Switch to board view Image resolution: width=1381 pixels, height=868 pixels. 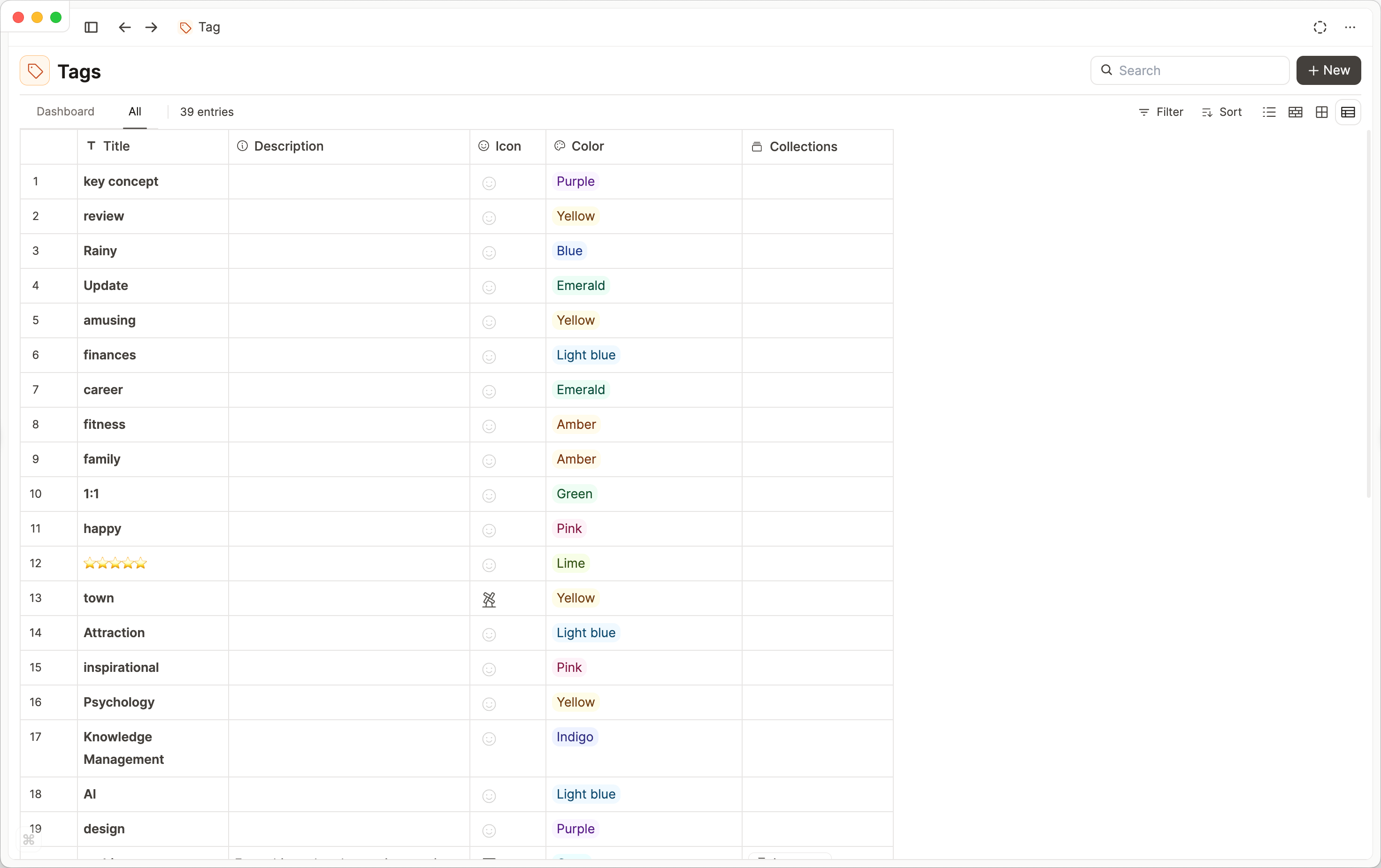click(x=1296, y=112)
